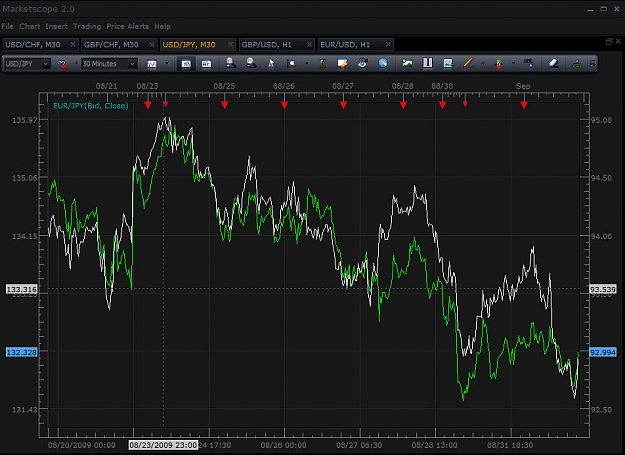
Task: Click the blue 132.328 left price label
Action: click(22, 352)
